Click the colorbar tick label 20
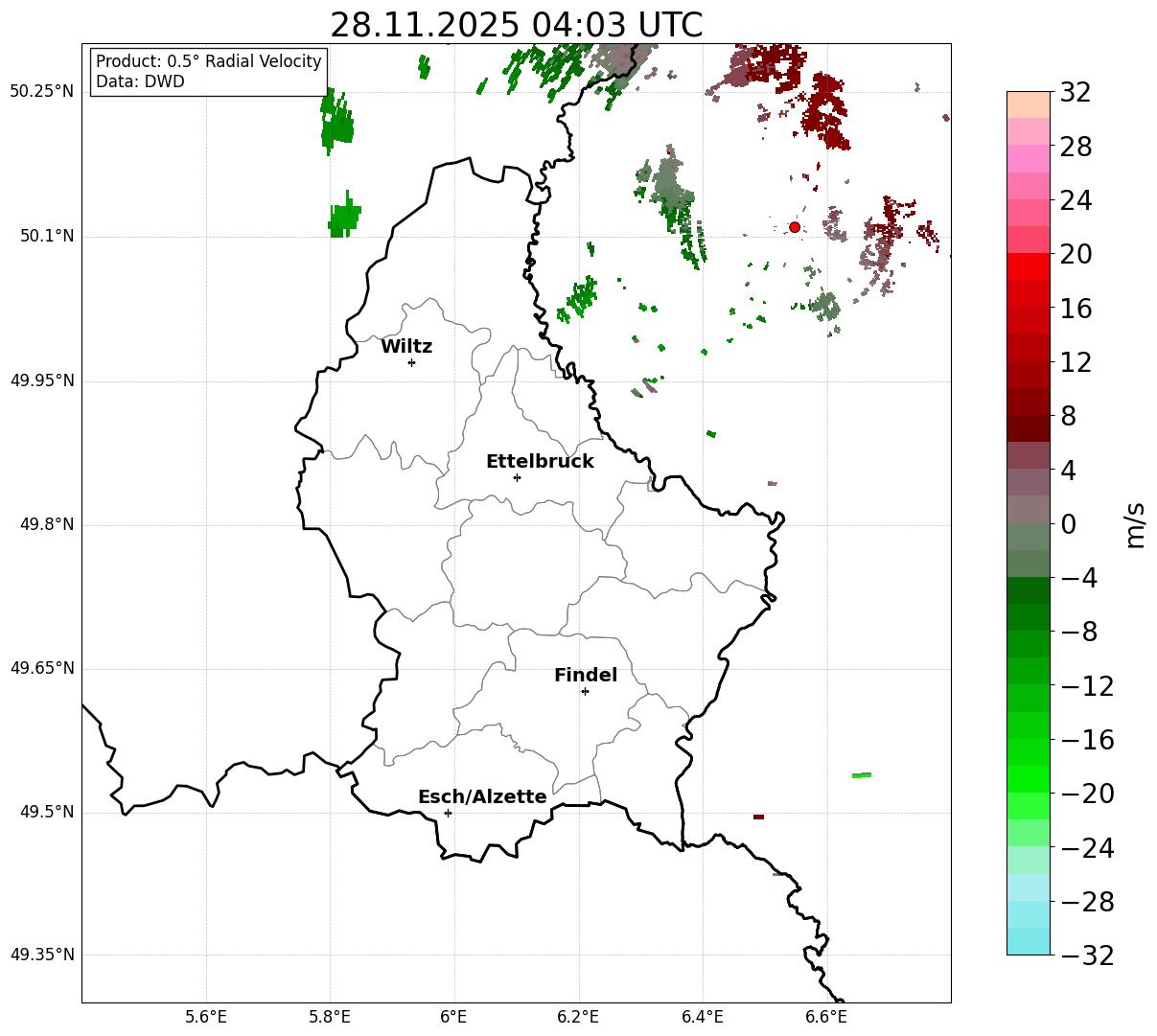The width and height of the screenshot is (1157, 1036). pos(1076,255)
